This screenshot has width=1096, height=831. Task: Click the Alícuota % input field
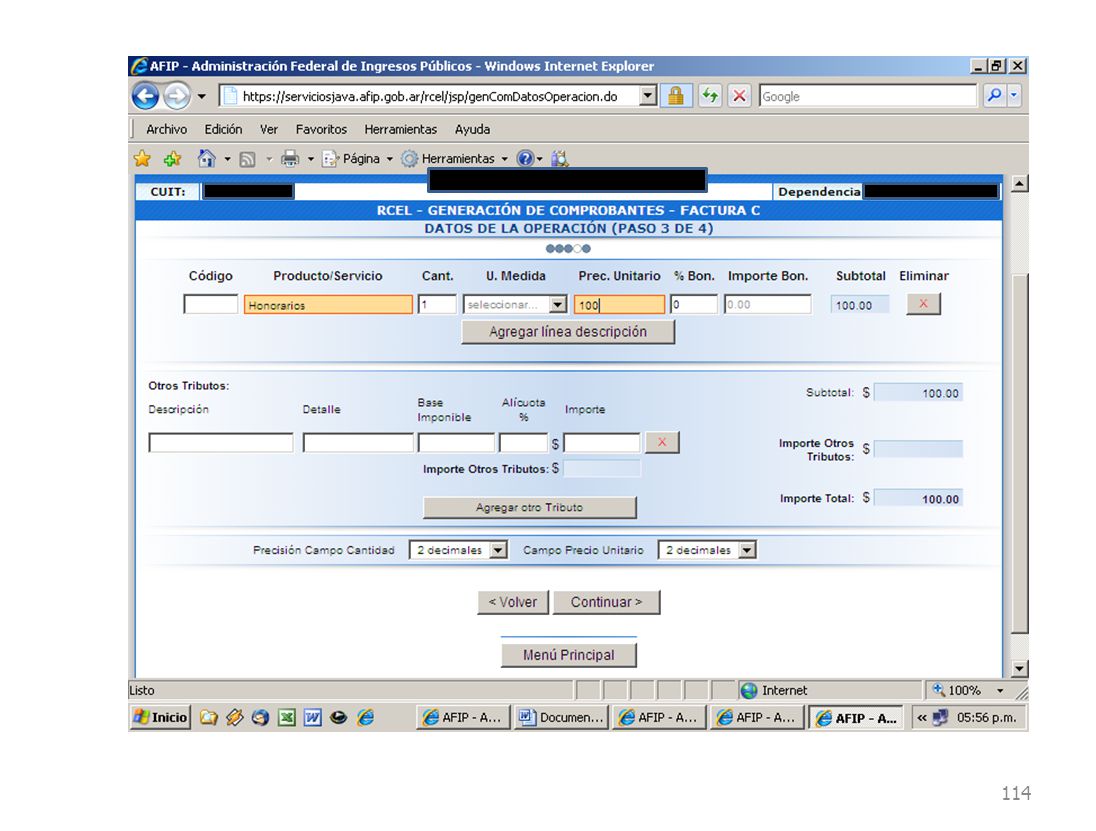(x=523, y=442)
